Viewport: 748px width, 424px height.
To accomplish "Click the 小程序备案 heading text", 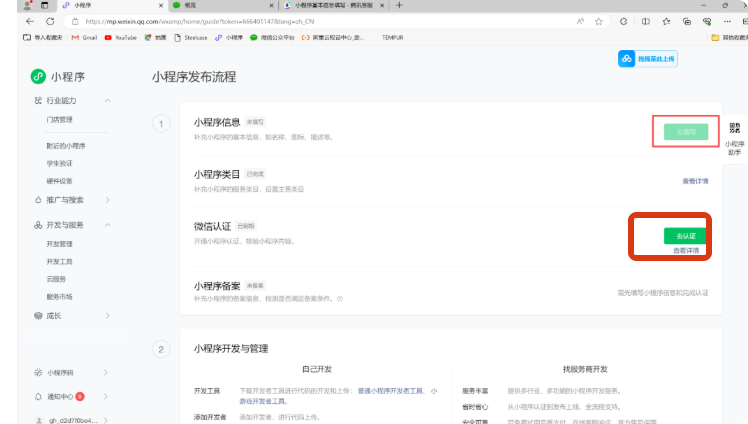I will pos(217,286).
